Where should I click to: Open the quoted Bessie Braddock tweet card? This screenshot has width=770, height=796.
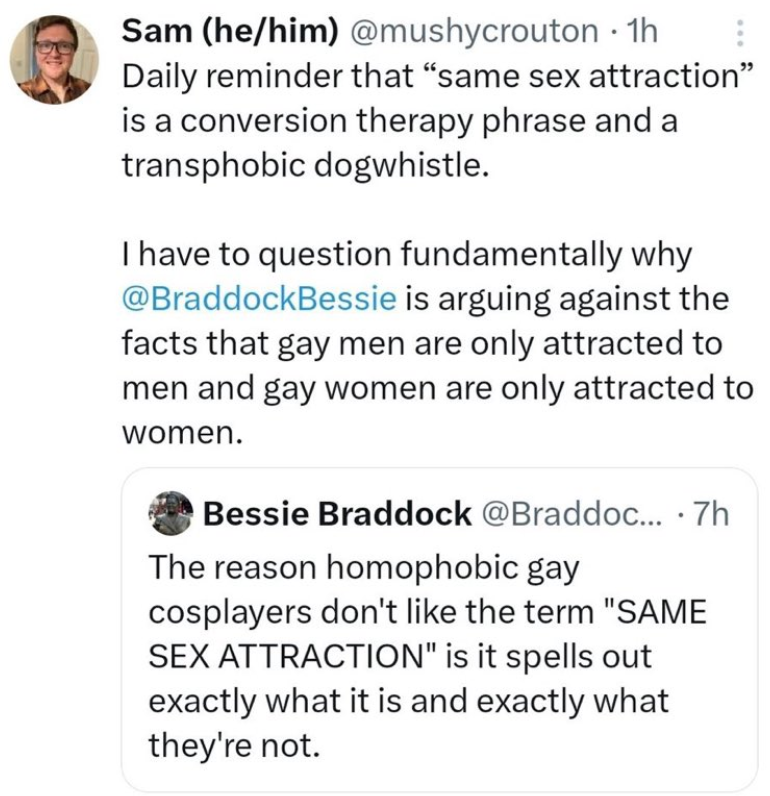coord(440,628)
